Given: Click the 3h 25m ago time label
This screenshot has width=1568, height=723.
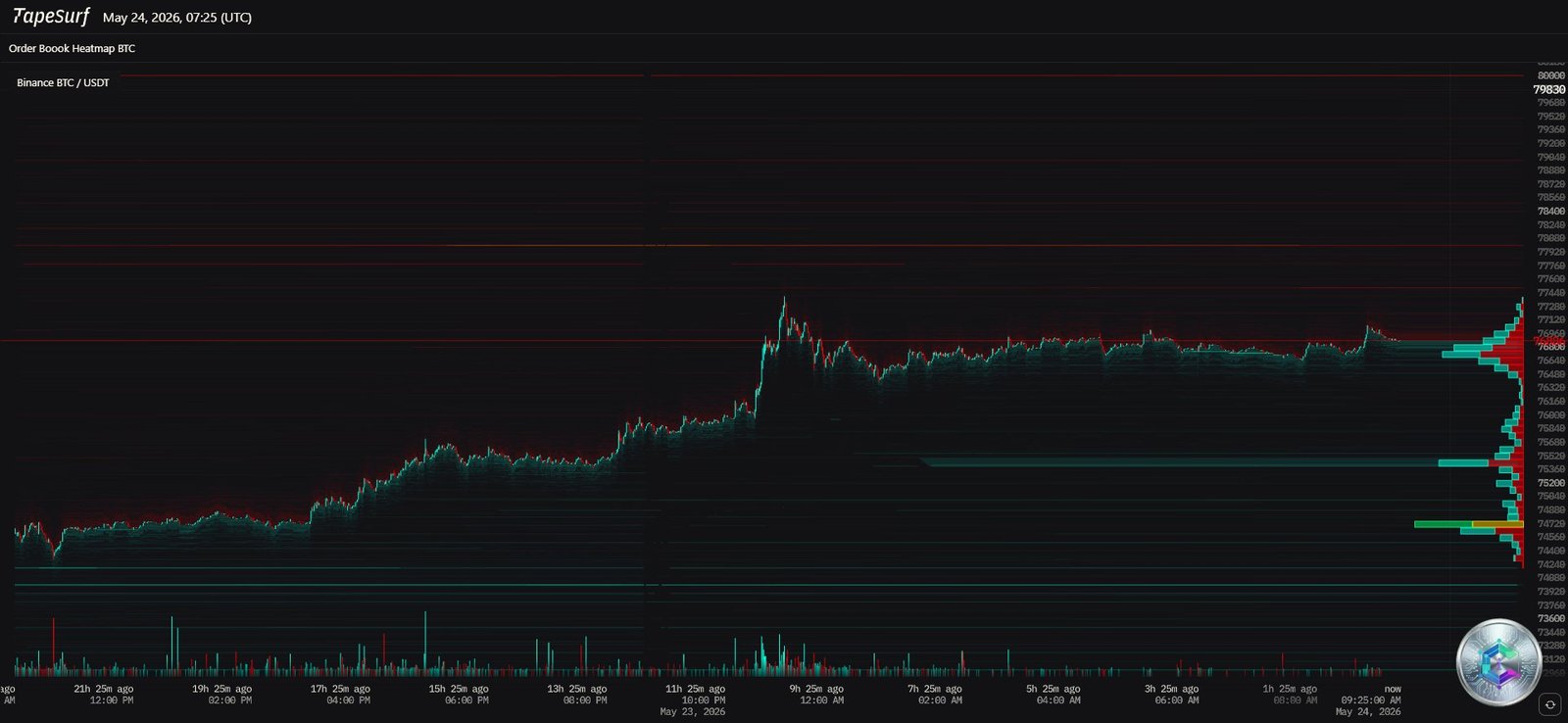Looking at the screenshot, I should (1171, 689).
